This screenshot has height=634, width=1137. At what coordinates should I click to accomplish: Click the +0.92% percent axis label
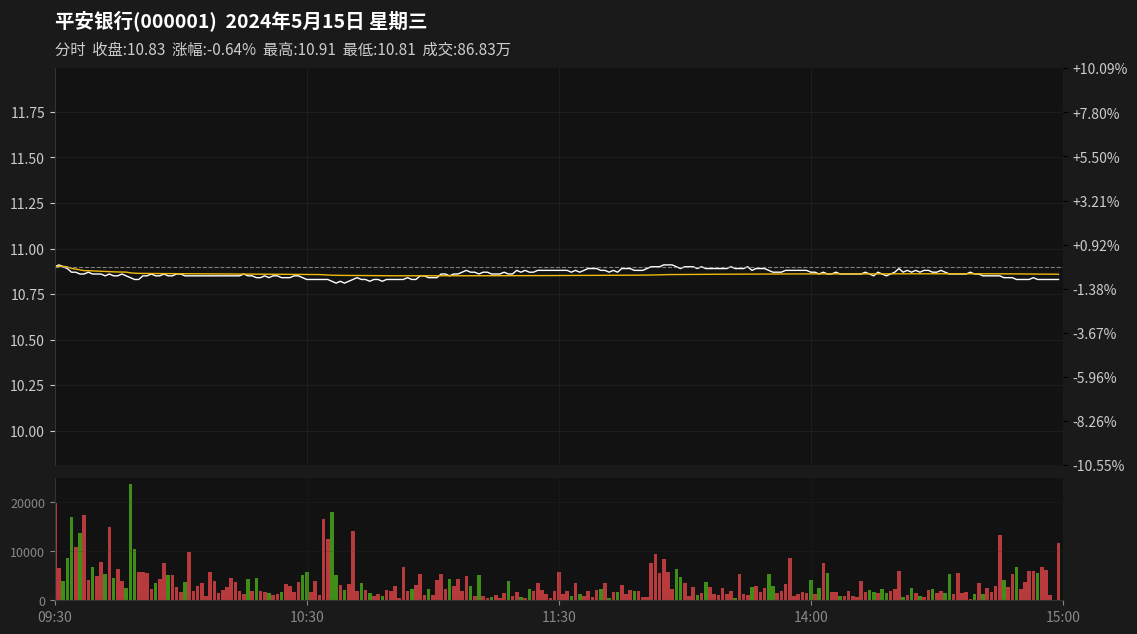tap(1096, 246)
